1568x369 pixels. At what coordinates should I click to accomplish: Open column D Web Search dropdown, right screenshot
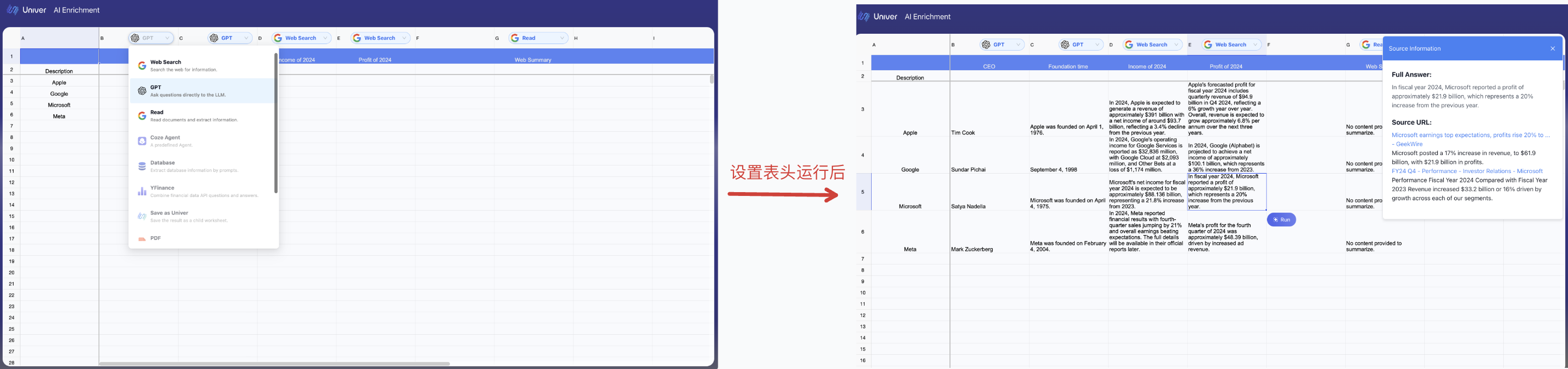point(1152,45)
